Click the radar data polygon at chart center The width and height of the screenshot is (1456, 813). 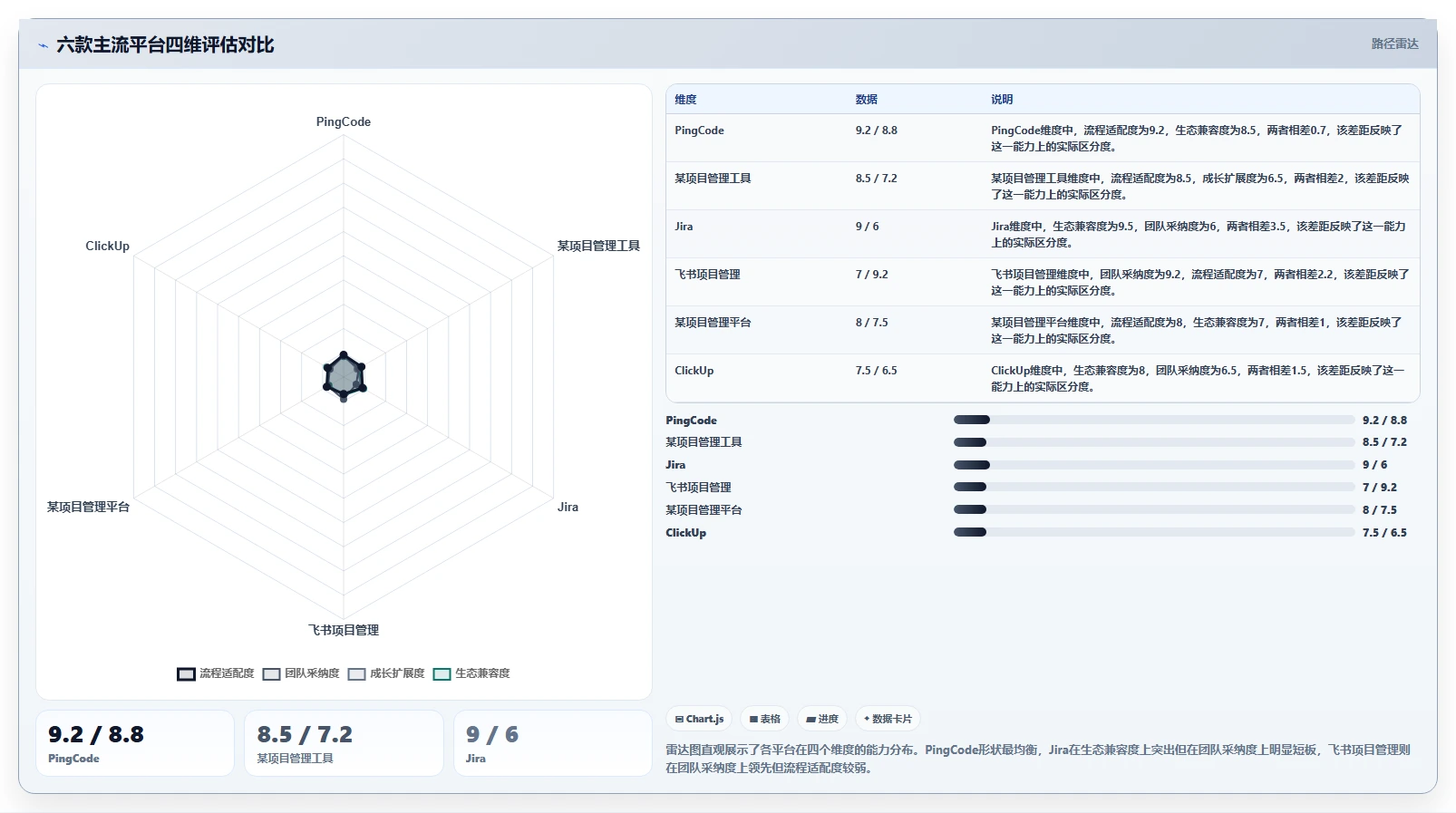click(344, 376)
